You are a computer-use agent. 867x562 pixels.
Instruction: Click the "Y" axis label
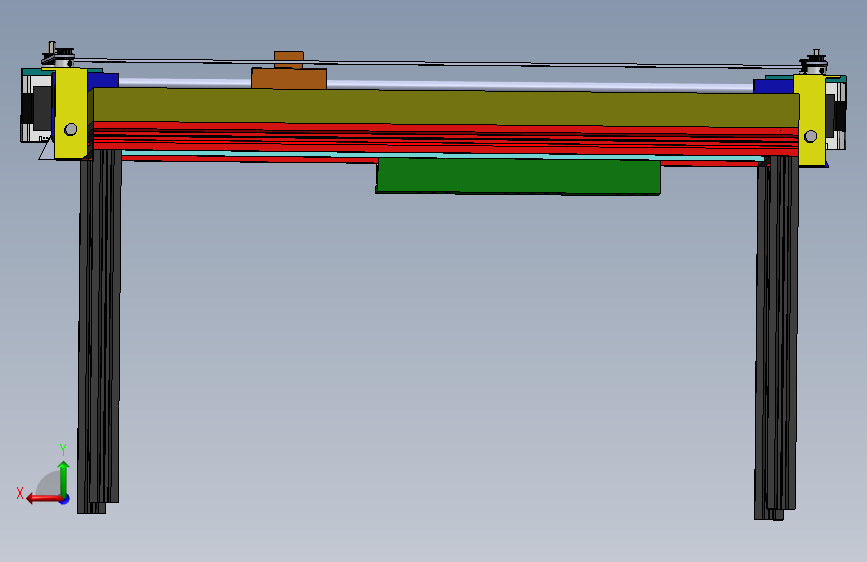(x=63, y=450)
